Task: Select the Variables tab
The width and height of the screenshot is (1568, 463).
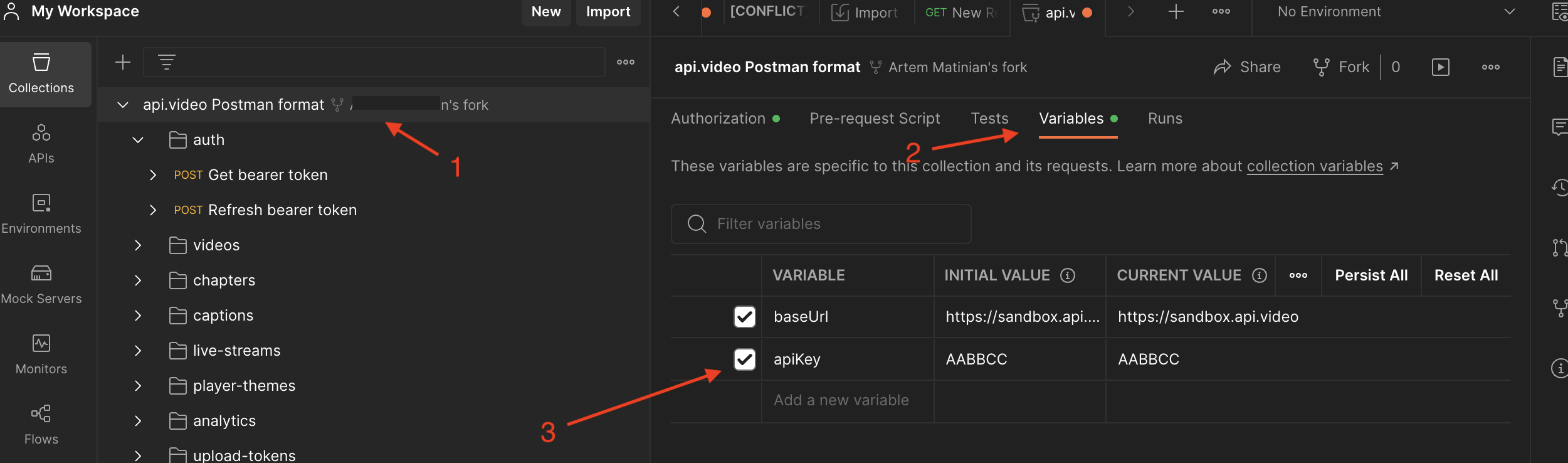Action: [1078, 119]
